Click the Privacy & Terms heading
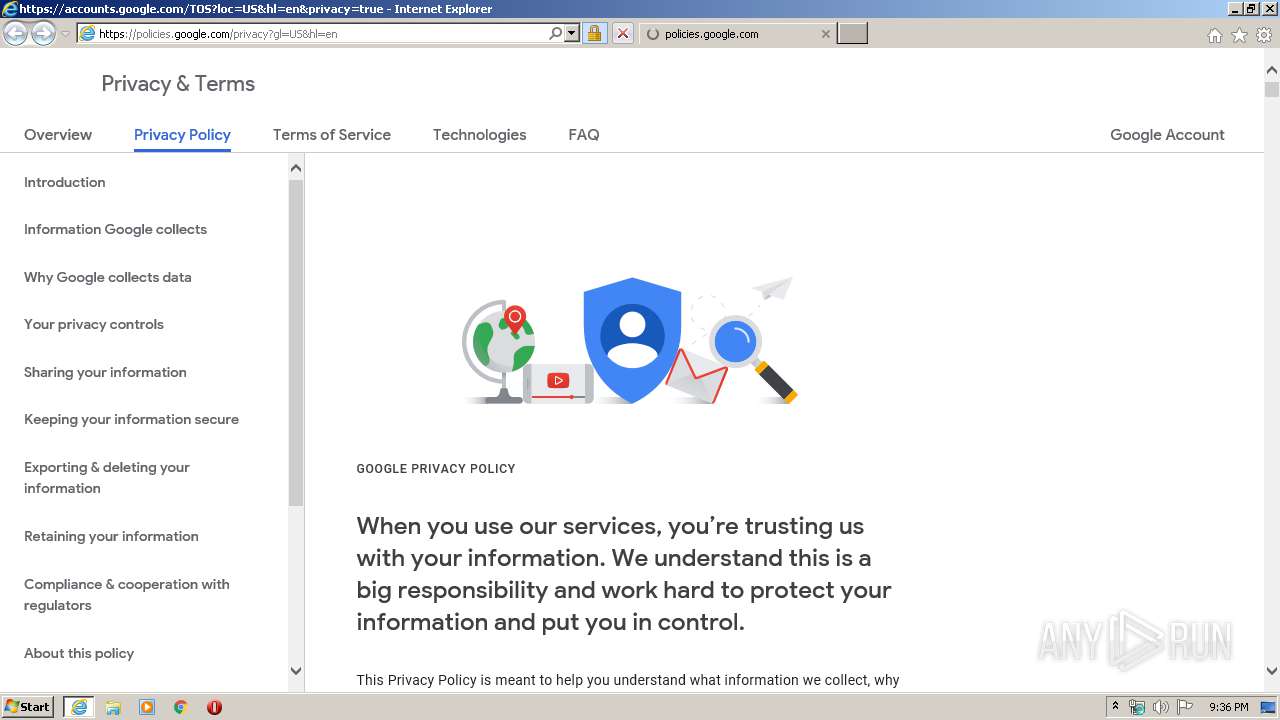Screen dimensions: 1280x720 [x=178, y=84]
